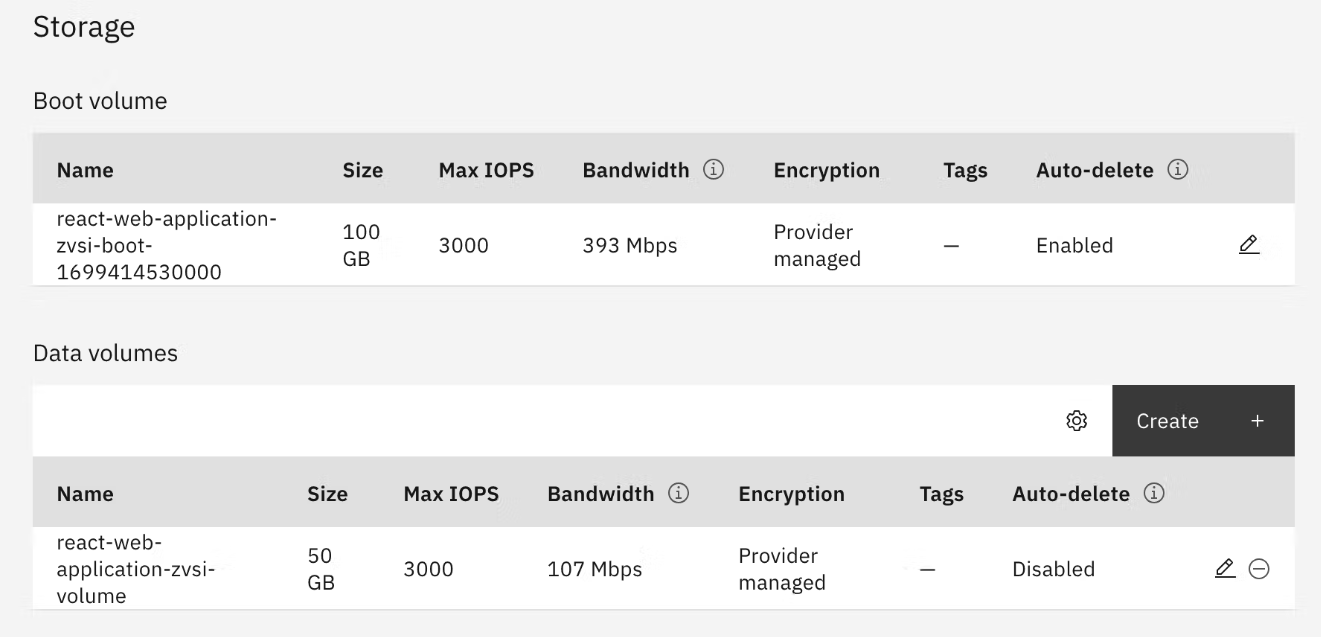Viewport: 1321px width, 637px height.
Task: Click data volumes Encryption column header
Action: [791, 494]
